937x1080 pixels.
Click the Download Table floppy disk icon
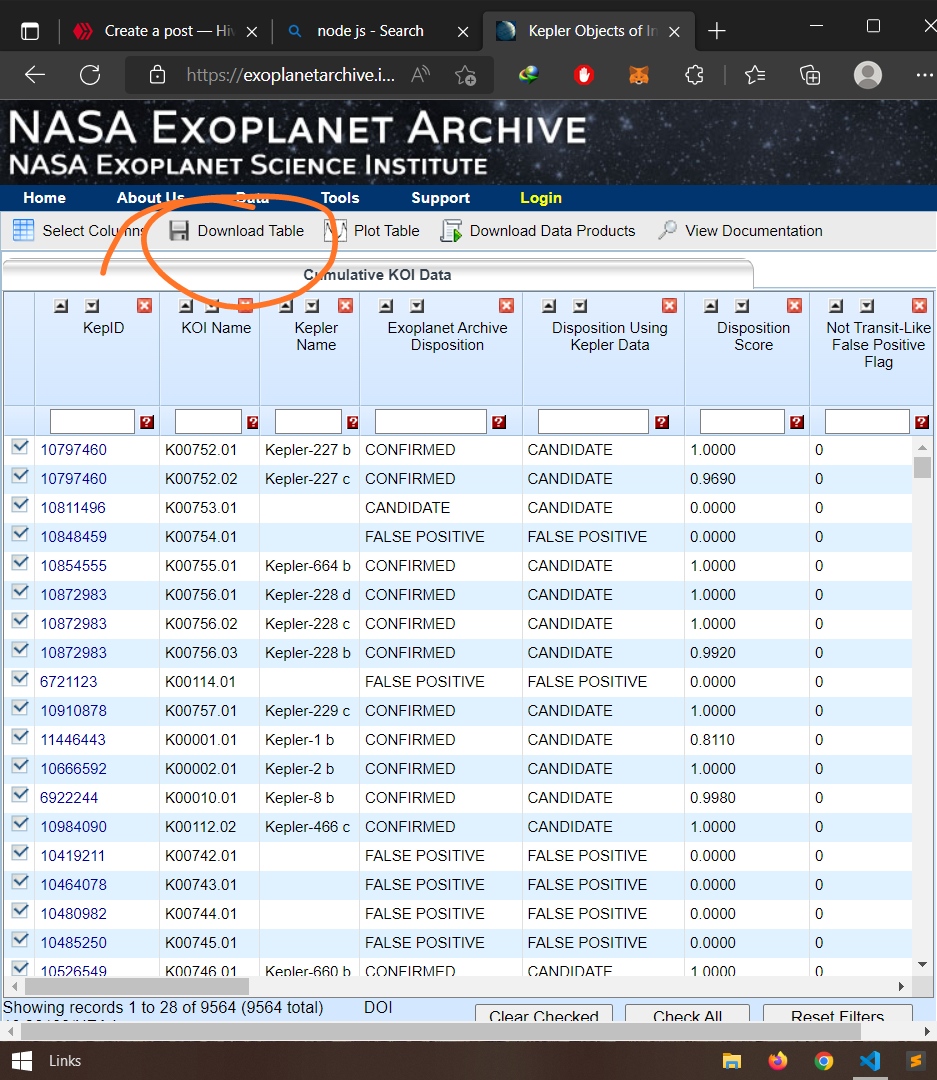(179, 231)
